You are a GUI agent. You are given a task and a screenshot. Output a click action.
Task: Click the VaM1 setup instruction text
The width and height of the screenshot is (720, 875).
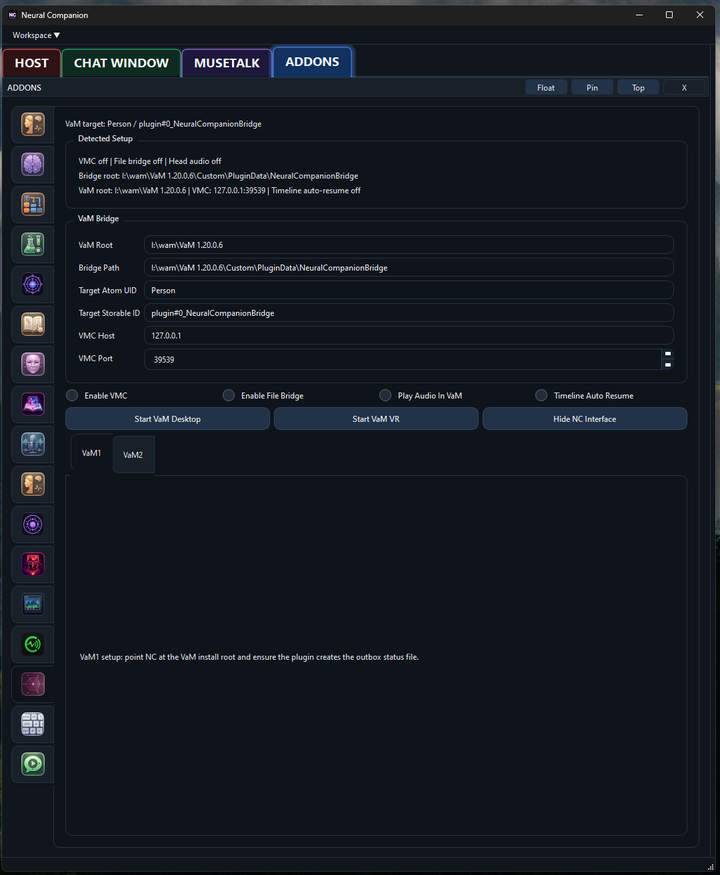pos(249,657)
